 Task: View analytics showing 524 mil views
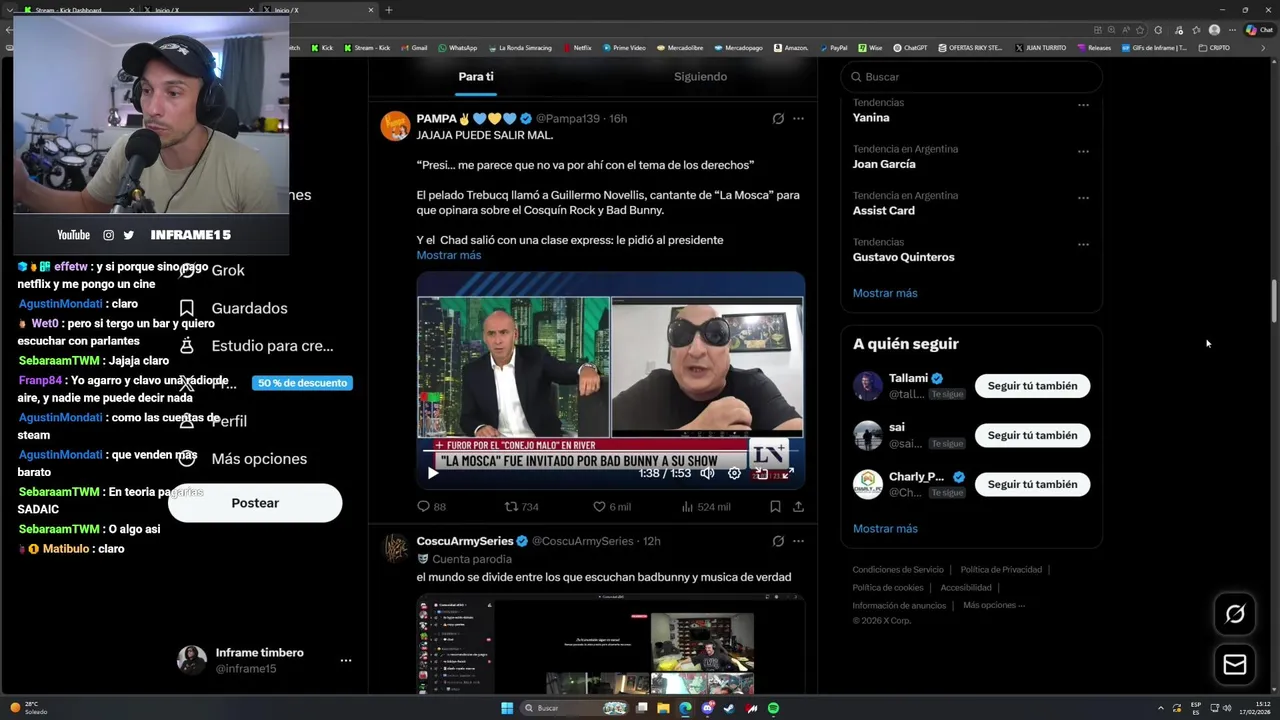[706, 507]
